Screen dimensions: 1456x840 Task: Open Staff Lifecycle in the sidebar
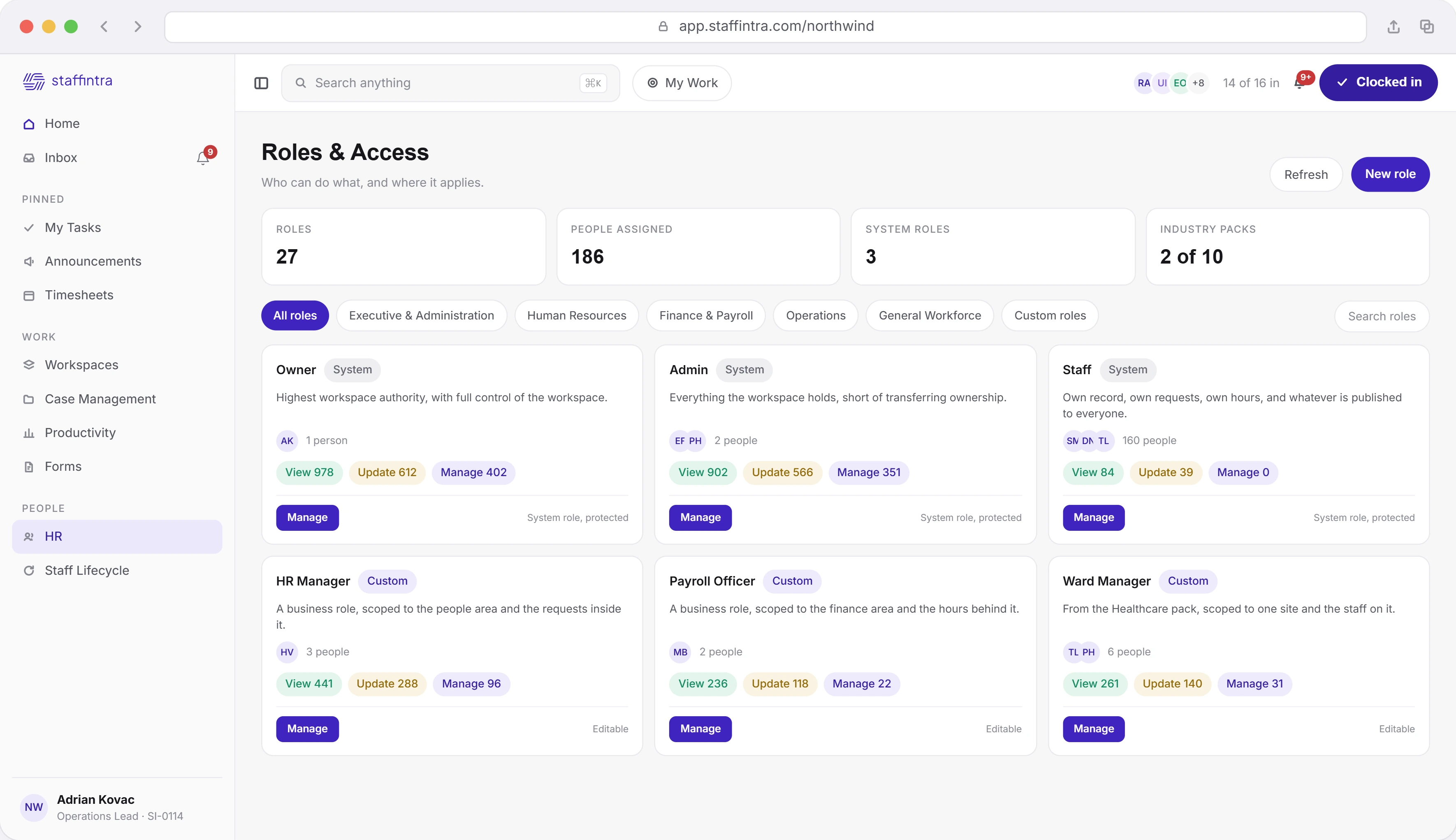(117, 570)
